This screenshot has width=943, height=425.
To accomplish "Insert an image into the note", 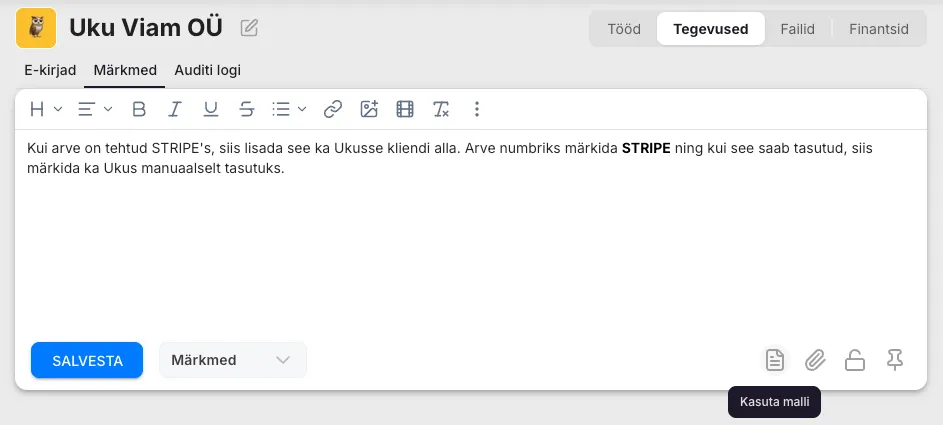I will [369, 109].
